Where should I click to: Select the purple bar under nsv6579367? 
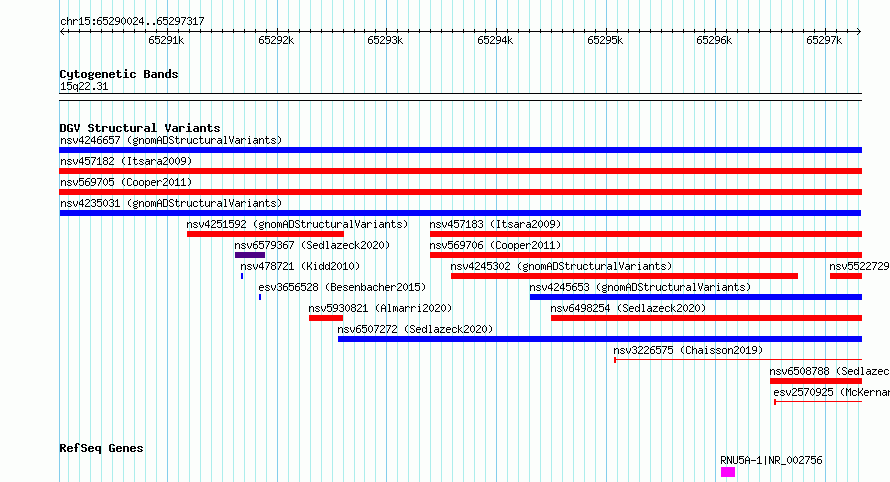tap(250, 255)
